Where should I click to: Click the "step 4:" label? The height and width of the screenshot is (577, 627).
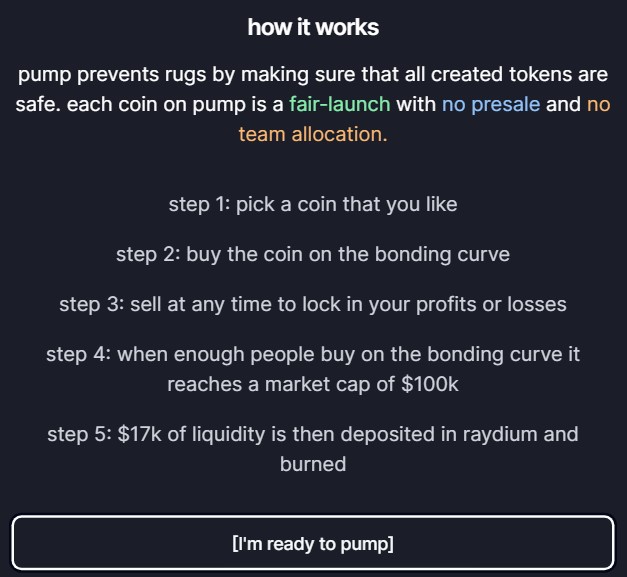(79, 355)
